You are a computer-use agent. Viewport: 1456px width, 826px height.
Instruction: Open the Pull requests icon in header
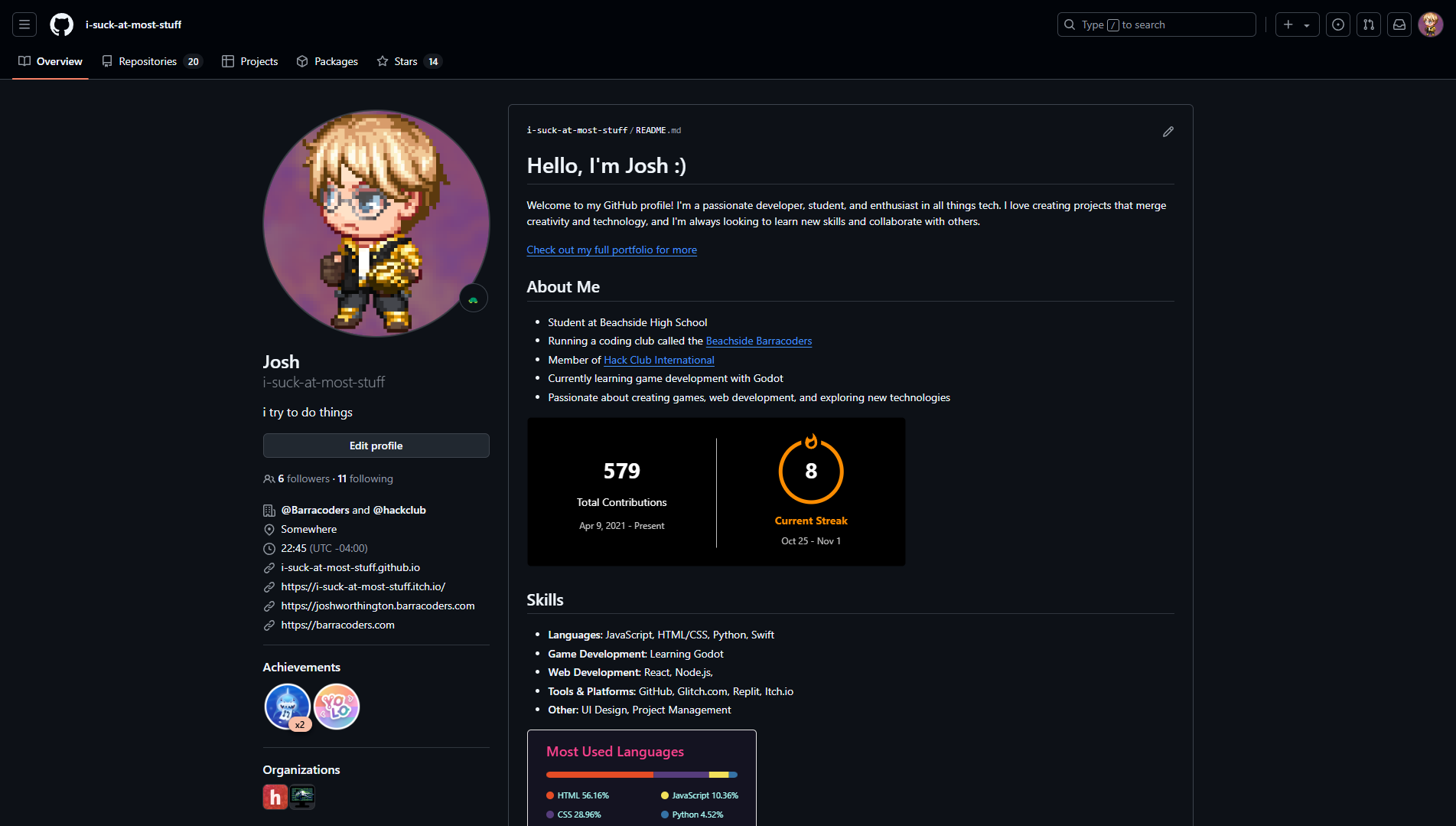click(1369, 24)
